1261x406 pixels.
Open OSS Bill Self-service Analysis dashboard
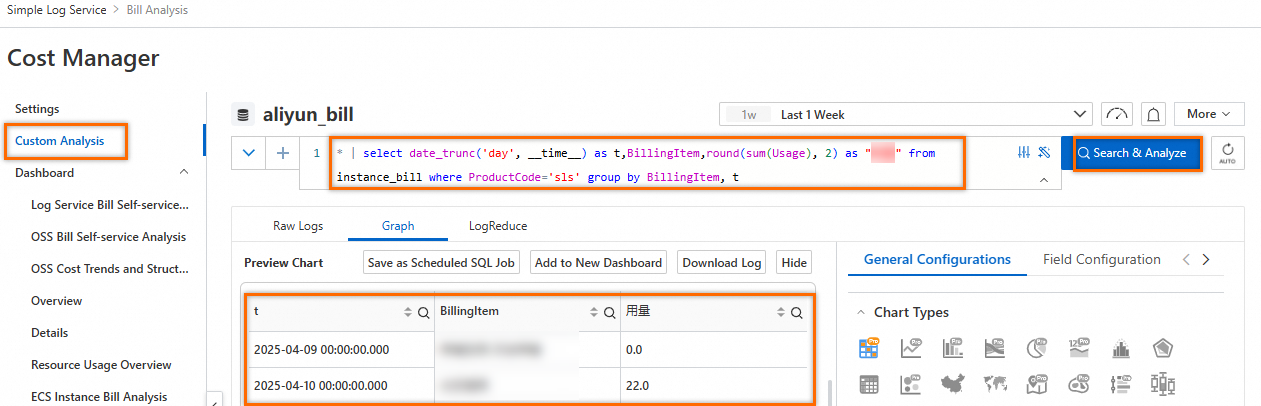(108, 236)
